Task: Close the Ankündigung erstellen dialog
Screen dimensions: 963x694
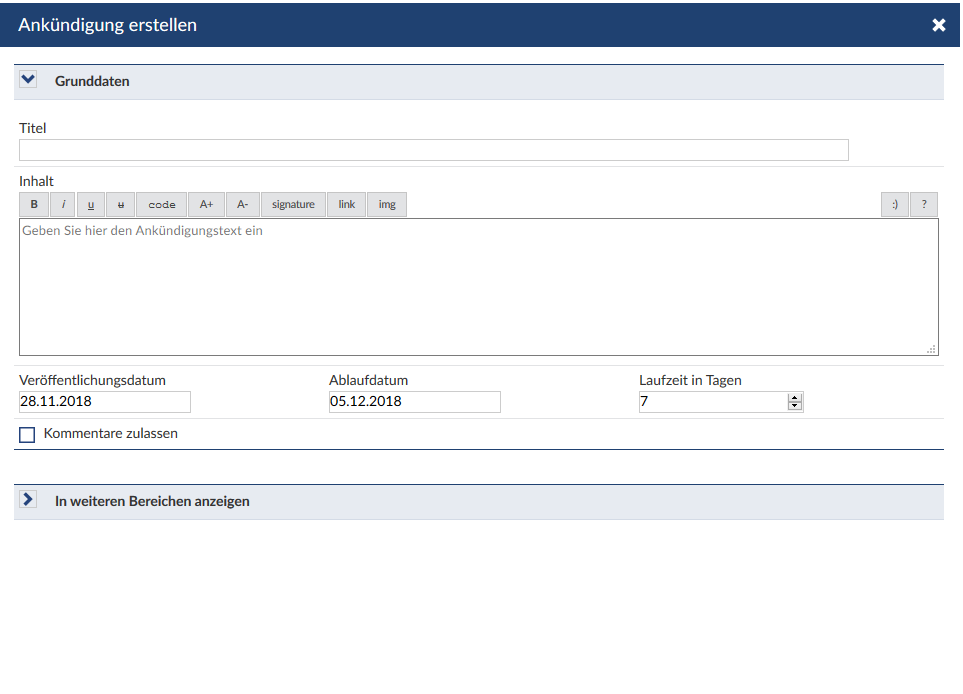Action: coord(939,25)
